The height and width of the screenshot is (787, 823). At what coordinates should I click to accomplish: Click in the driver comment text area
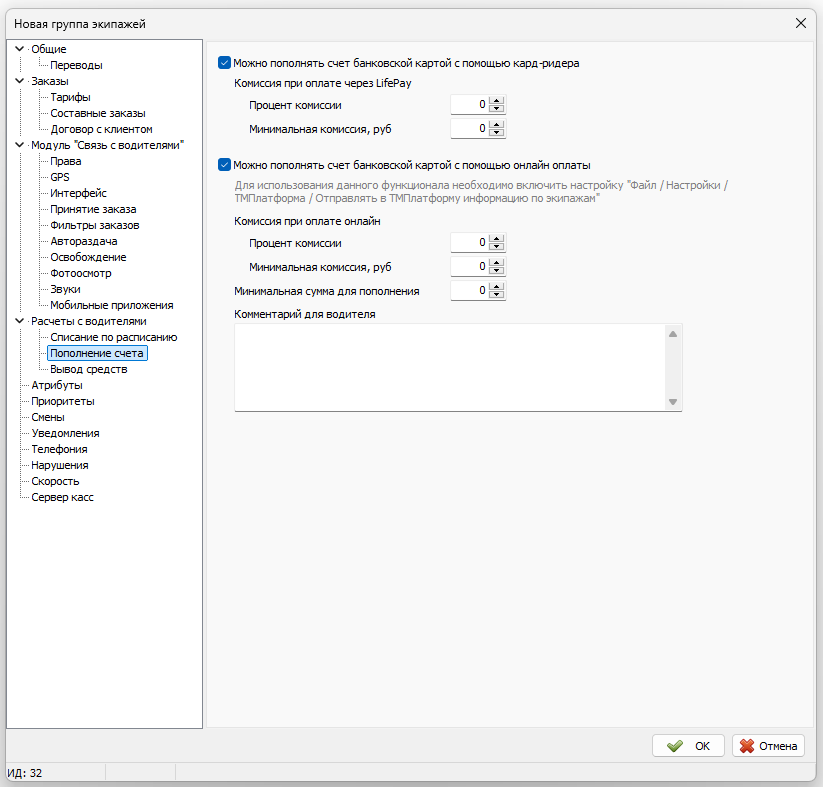coord(450,366)
